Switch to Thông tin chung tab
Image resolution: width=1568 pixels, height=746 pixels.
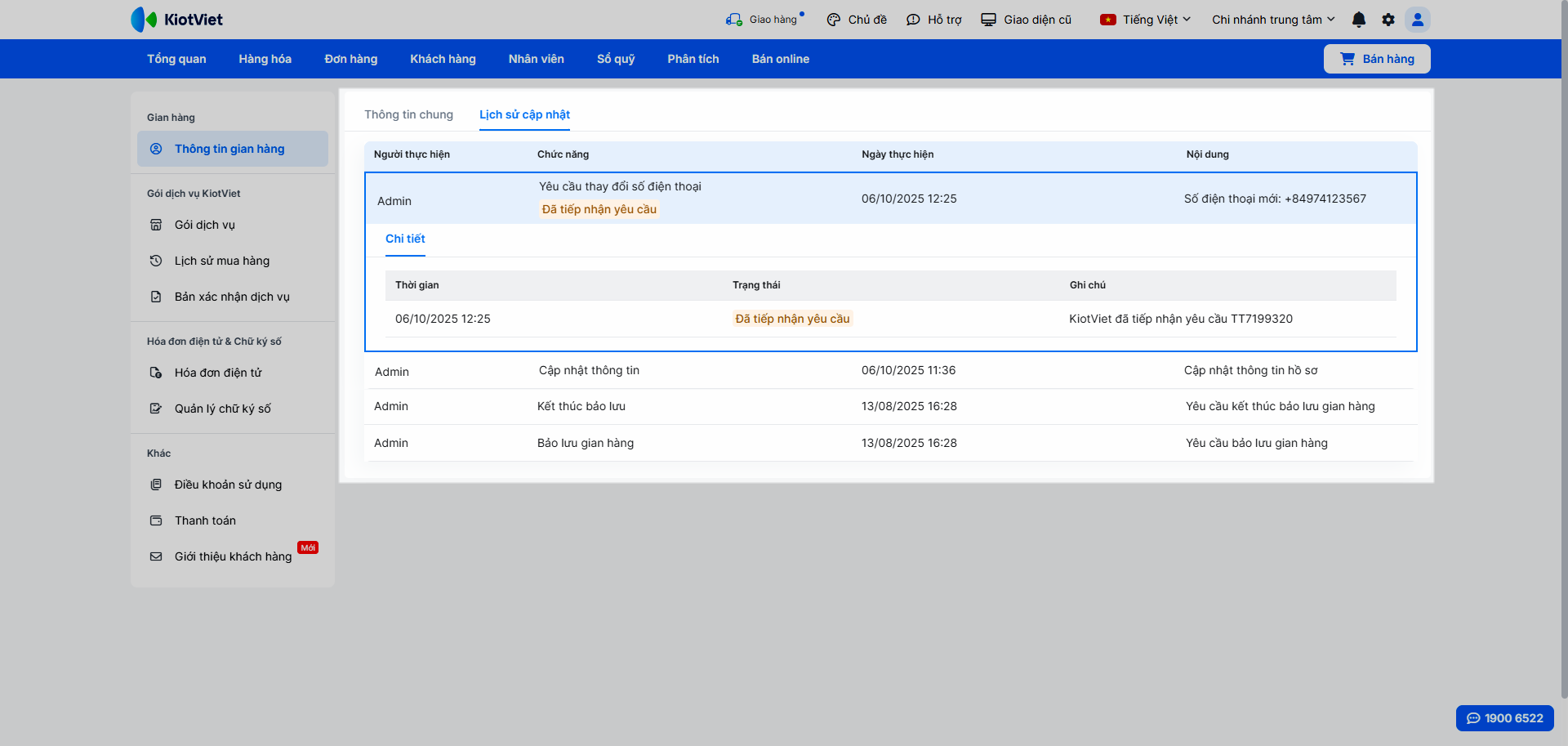tap(408, 114)
